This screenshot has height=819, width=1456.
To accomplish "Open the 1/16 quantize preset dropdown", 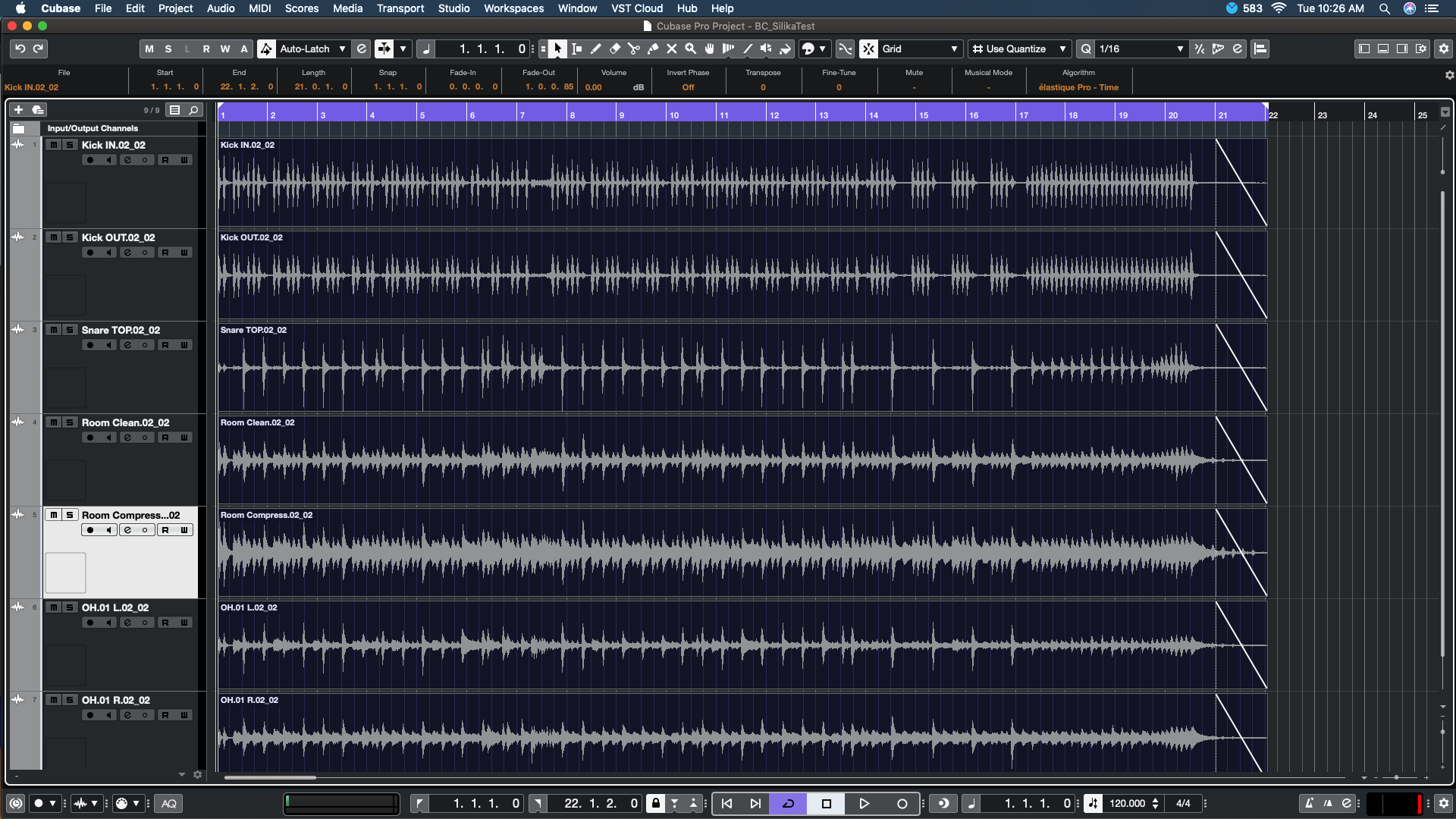I will point(1142,49).
